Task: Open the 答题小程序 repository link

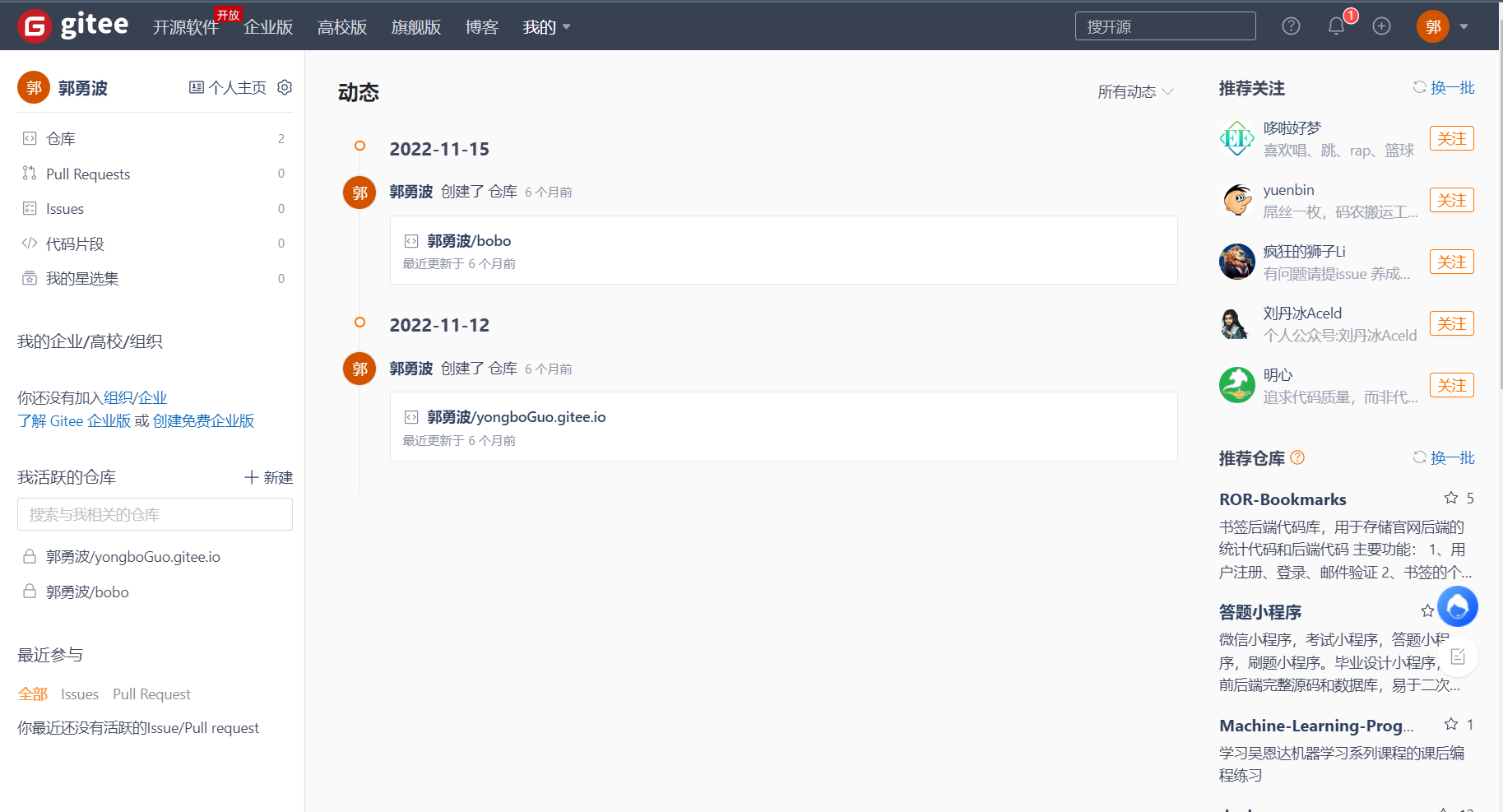Action: click(1260, 612)
